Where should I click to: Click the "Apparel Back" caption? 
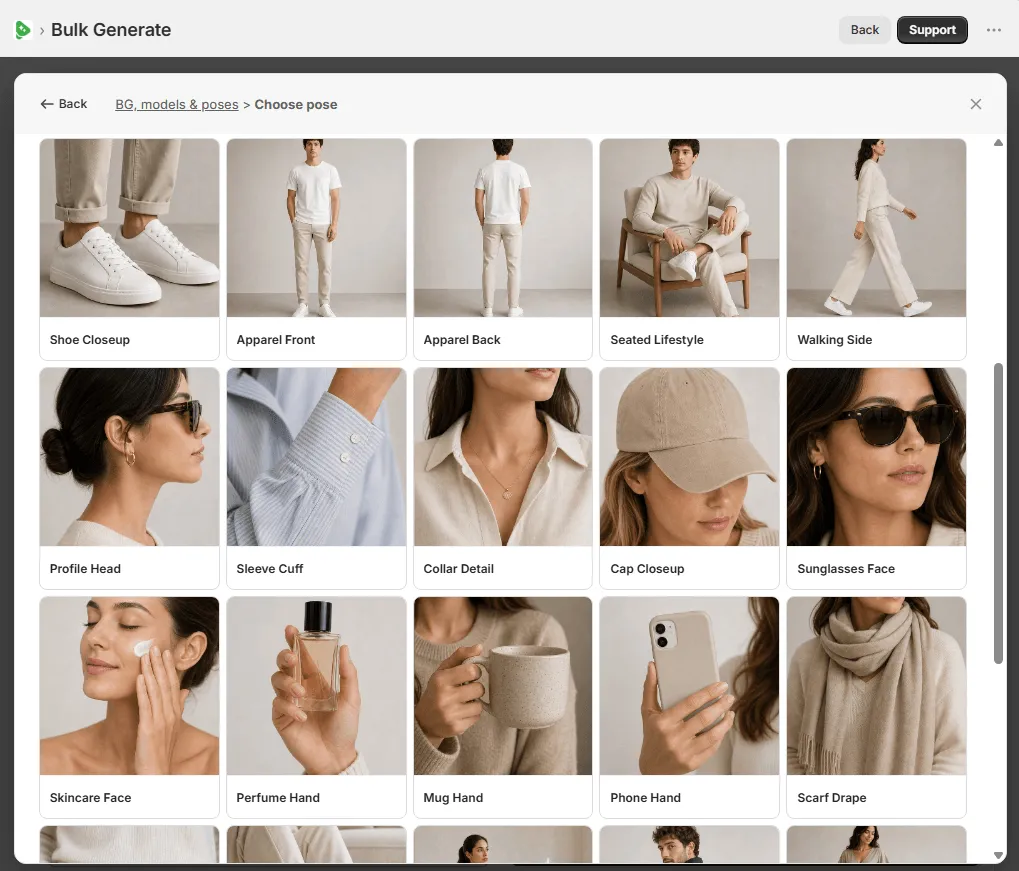[x=461, y=339]
